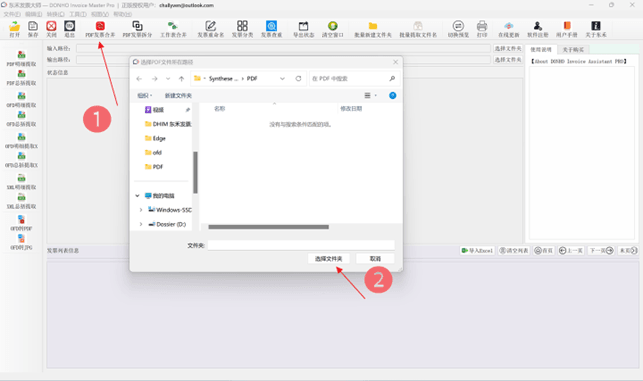Select OFD总括提取X in the left sidebar
This screenshot has width=643, height=381.
[x=21, y=160]
